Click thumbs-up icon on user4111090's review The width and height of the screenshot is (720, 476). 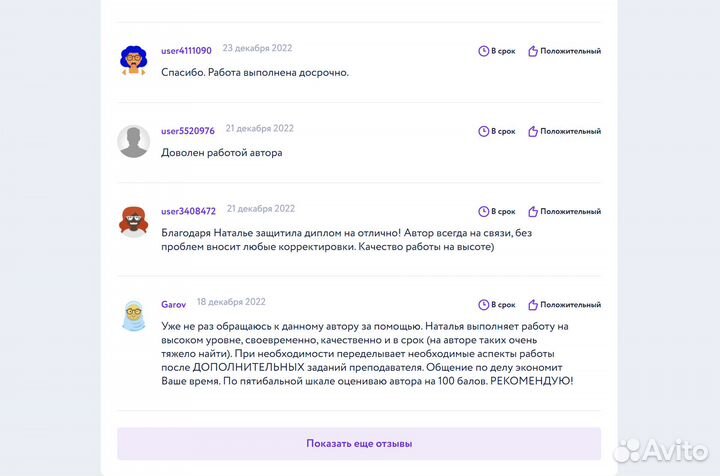pyautogui.click(x=533, y=50)
